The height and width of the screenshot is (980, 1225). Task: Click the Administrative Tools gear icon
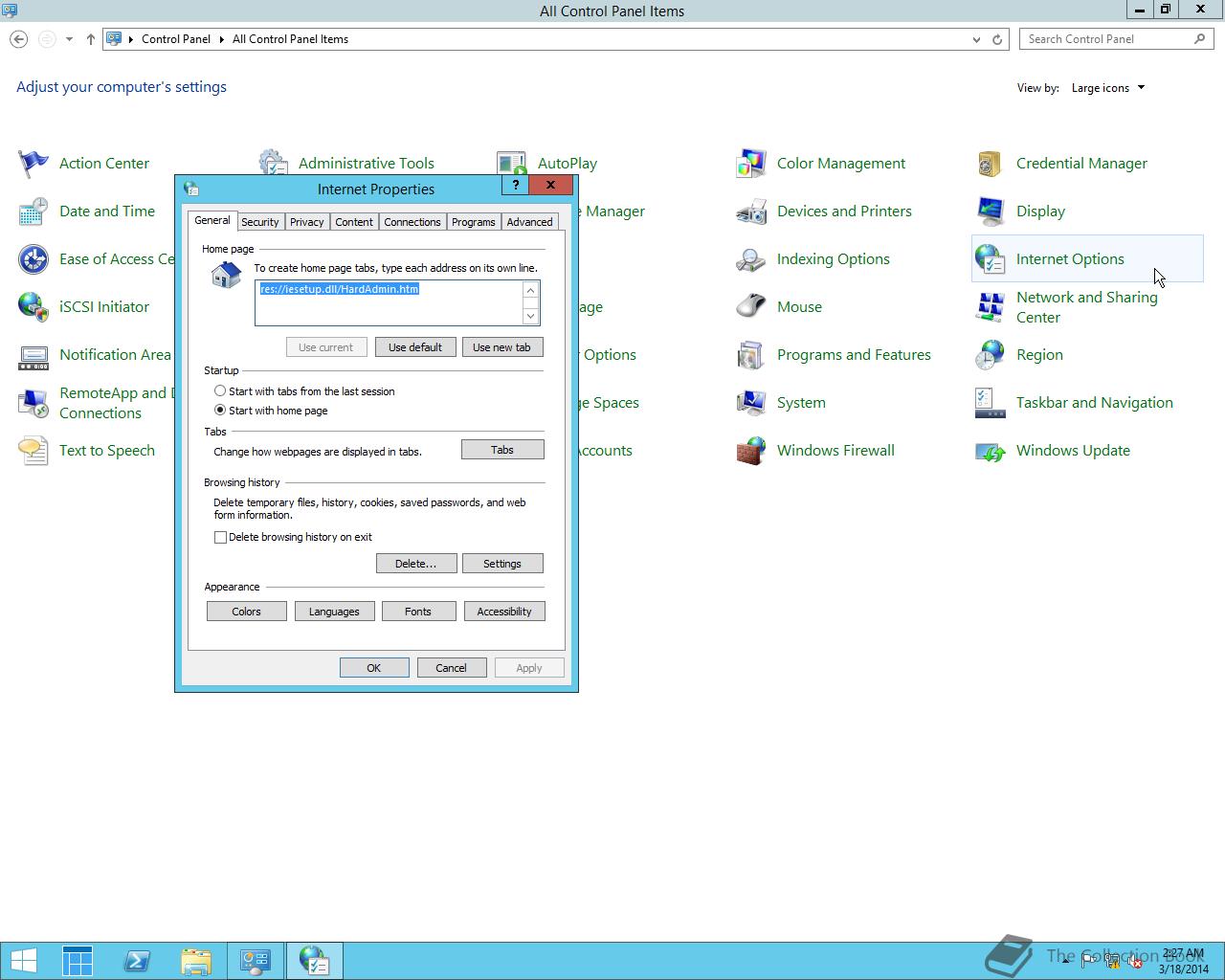click(273, 161)
